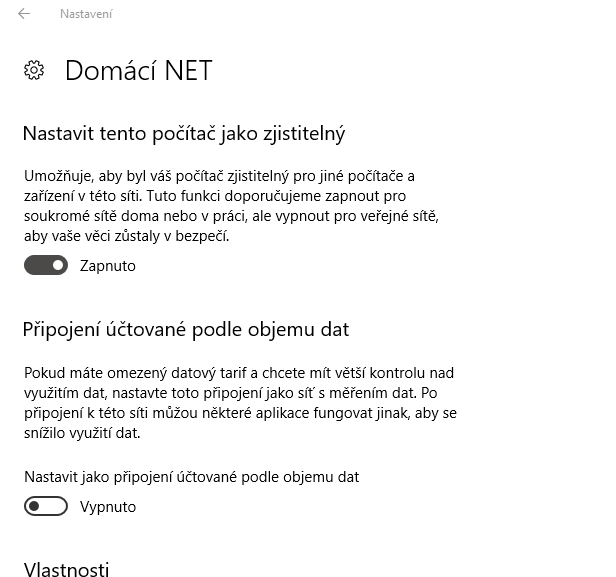Turn off the discoverable PC toggle
616x577 pixels.
click(46, 265)
